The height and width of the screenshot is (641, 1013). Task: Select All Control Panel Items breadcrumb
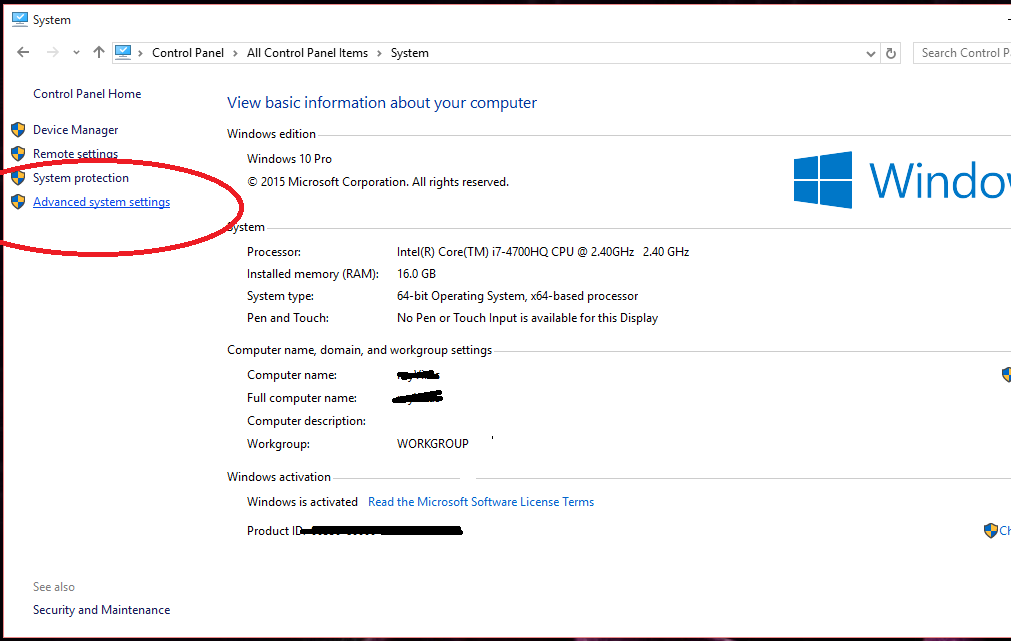[308, 53]
